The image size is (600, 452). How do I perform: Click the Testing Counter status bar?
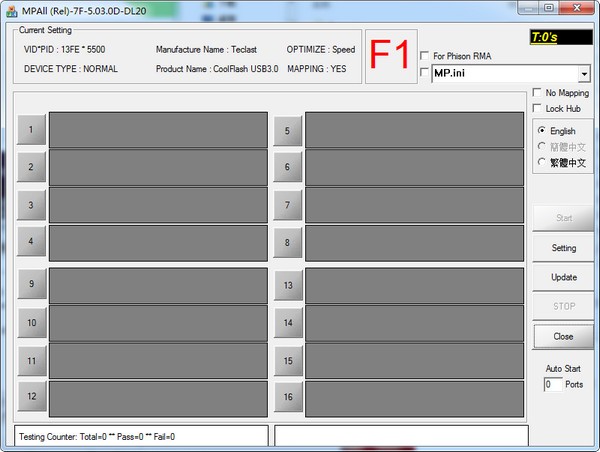(x=141, y=437)
